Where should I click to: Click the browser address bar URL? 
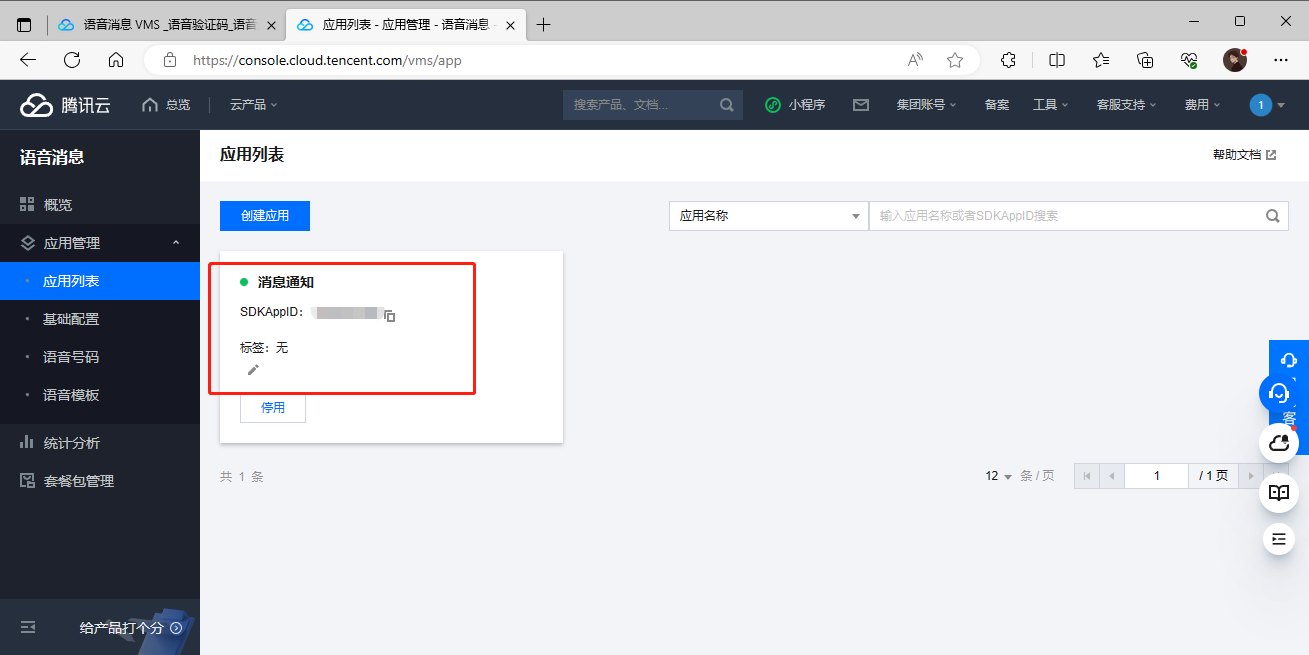(327, 60)
